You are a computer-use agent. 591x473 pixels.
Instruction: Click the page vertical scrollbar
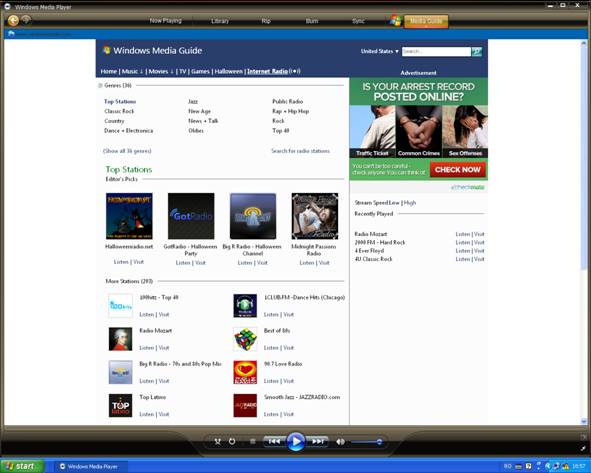click(583, 232)
